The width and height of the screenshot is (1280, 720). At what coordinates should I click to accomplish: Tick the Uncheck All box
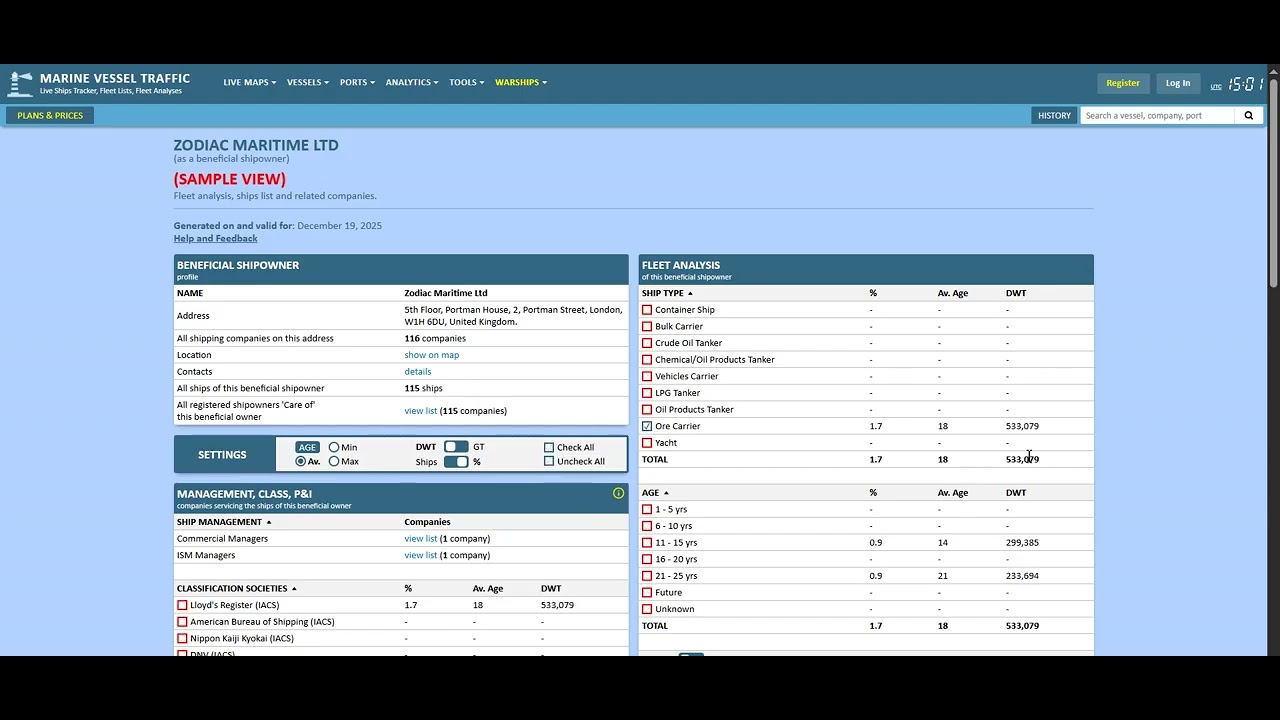pyautogui.click(x=549, y=461)
